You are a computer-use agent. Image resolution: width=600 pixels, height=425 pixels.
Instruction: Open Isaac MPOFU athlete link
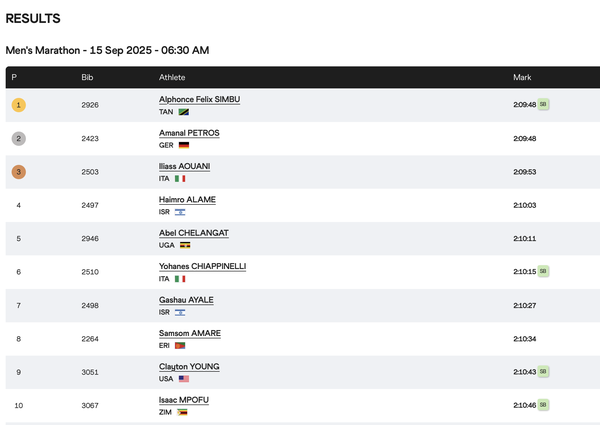click(x=184, y=400)
